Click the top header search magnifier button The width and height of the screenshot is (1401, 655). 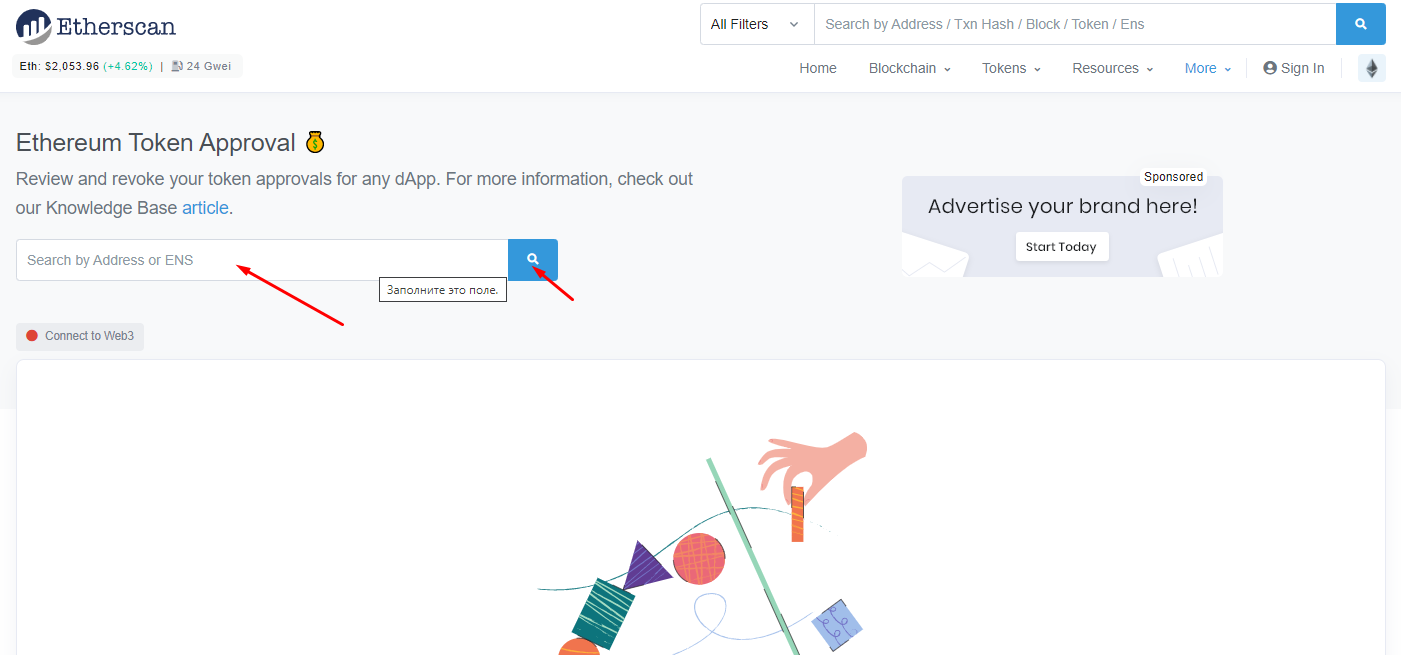click(1361, 24)
